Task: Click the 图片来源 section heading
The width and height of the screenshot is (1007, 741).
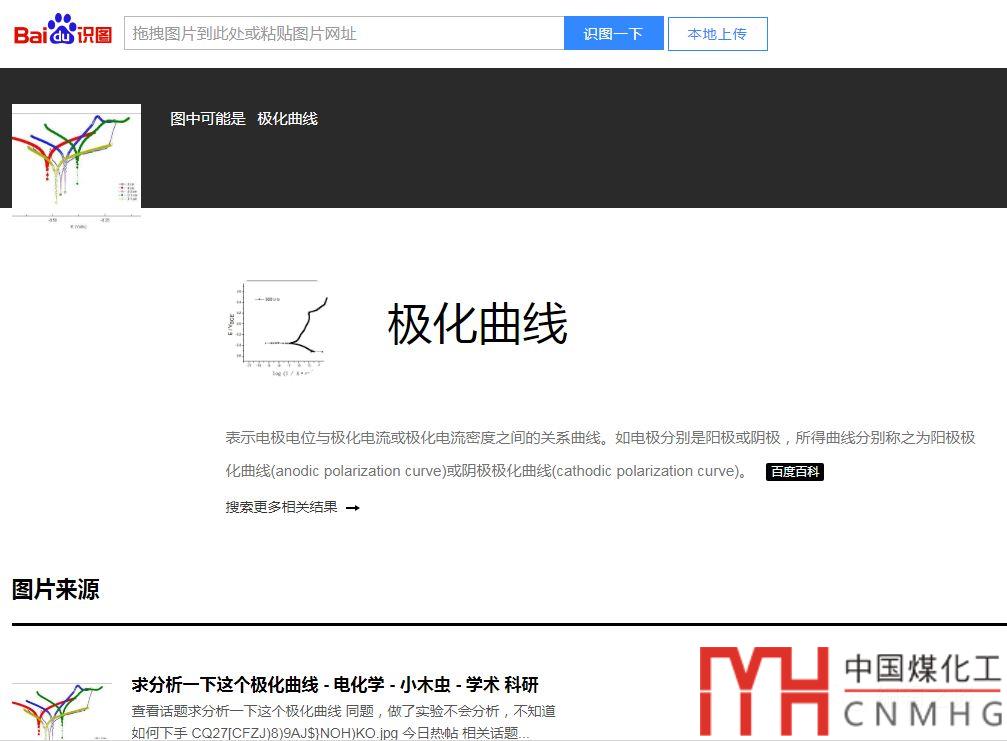Action: (x=56, y=589)
